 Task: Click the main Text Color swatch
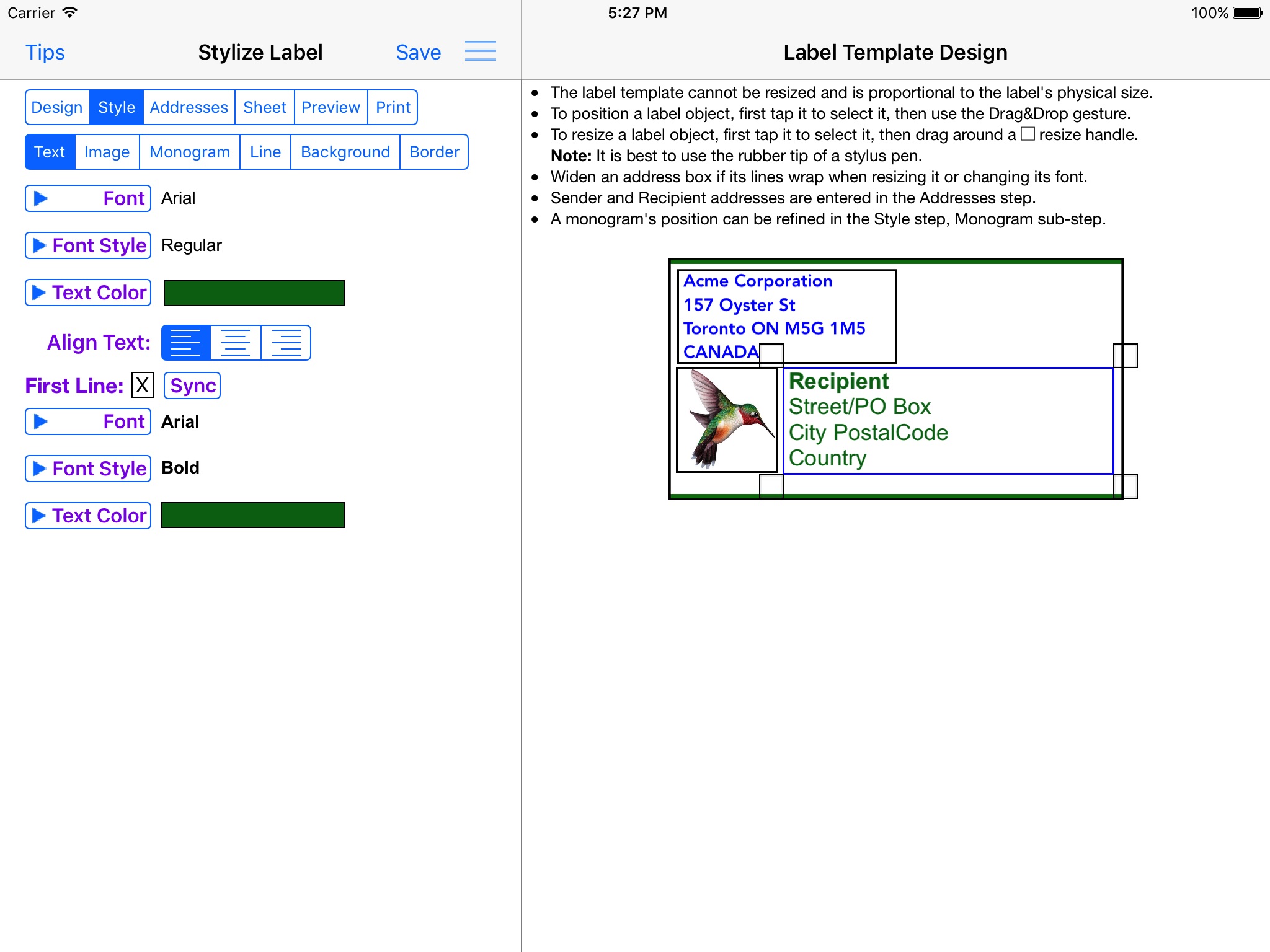(253, 294)
